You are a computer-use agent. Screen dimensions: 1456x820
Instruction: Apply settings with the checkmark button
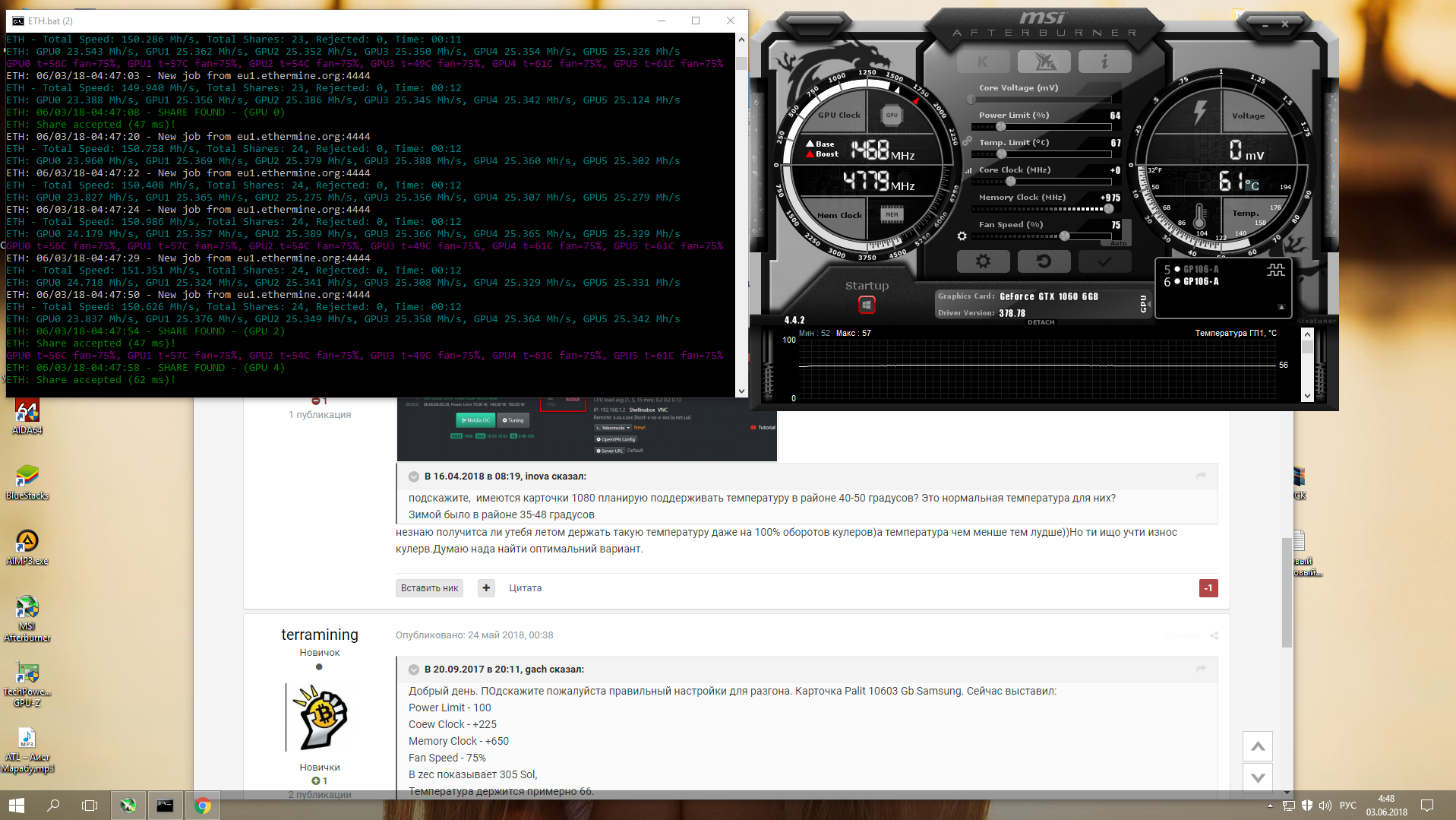(x=1104, y=261)
